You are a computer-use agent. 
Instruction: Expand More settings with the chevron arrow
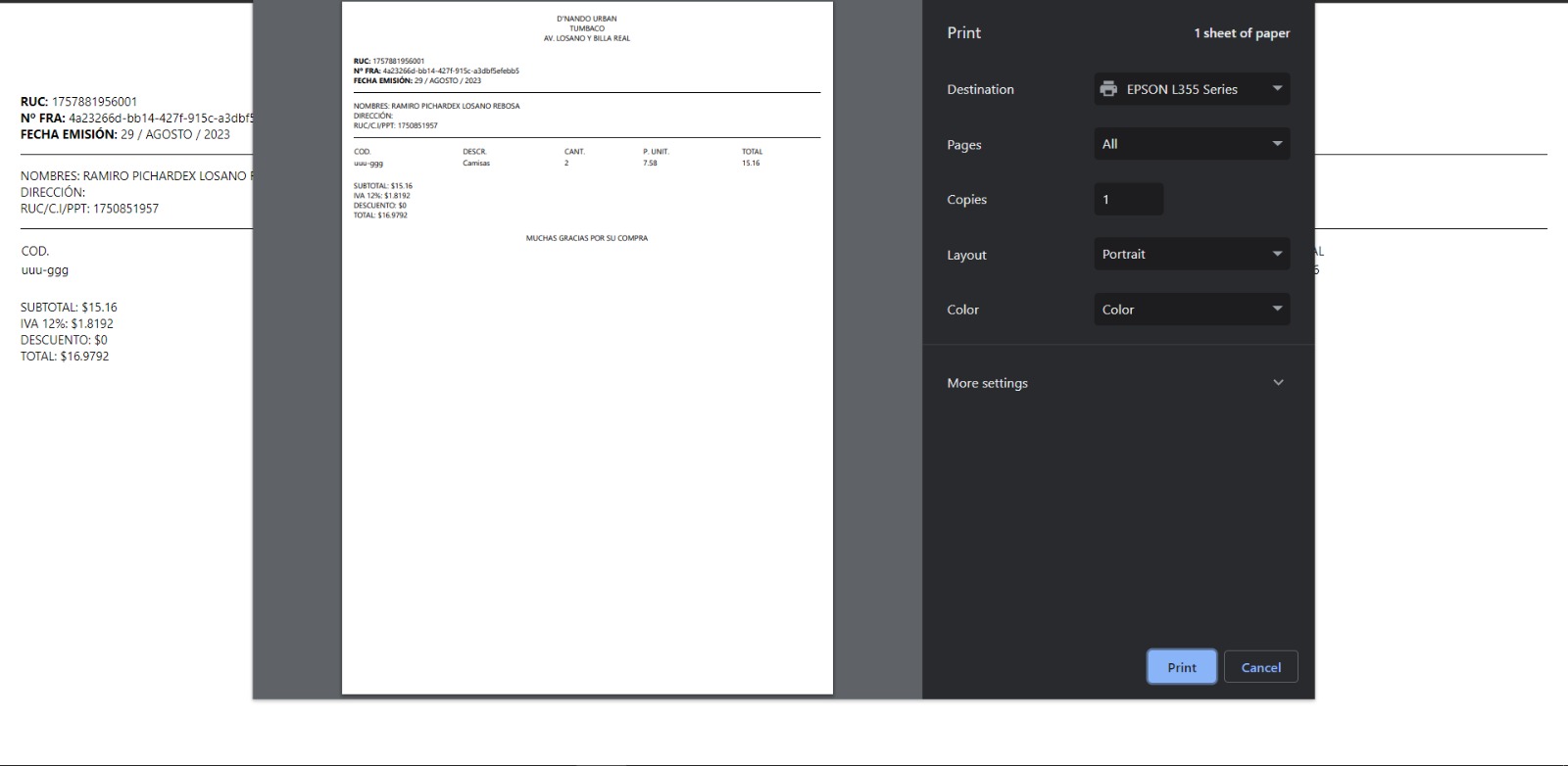1278,383
